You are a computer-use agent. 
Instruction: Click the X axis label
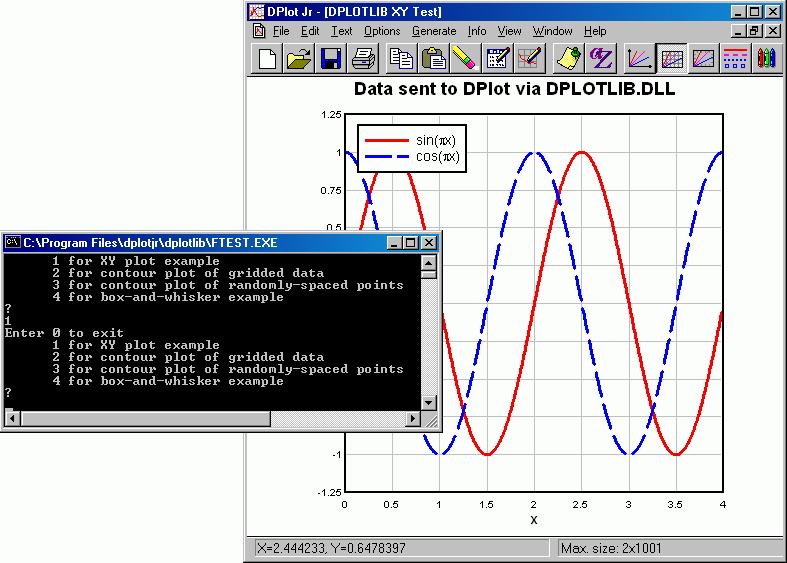534,520
